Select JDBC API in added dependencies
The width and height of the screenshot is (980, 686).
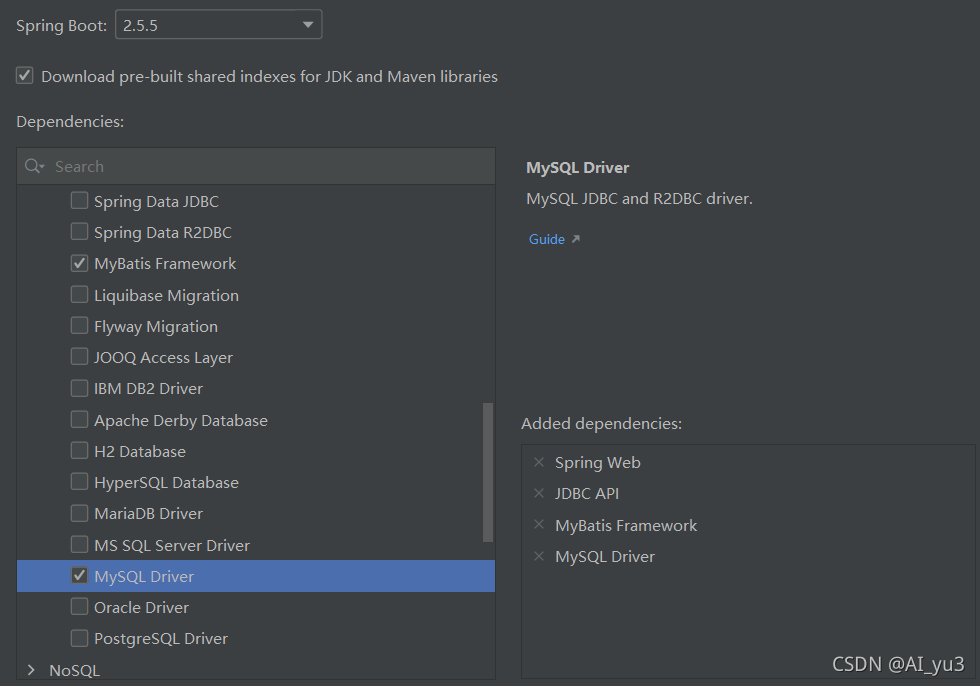pyautogui.click(x=587, y=494)
